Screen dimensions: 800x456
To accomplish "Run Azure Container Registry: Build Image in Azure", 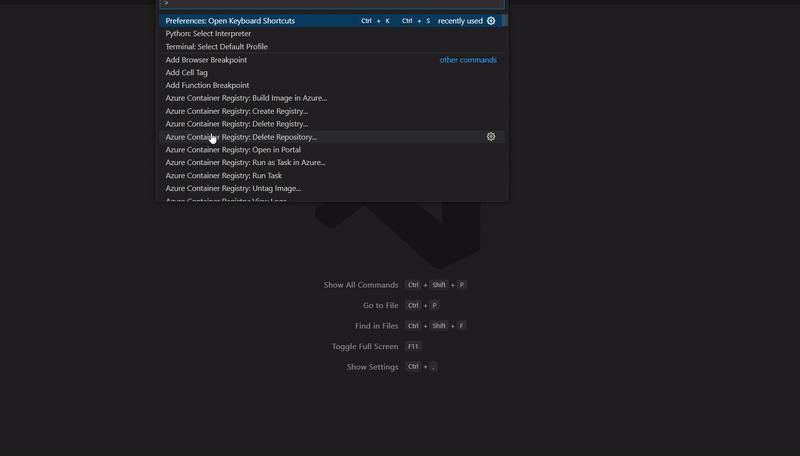I will [x=332, y=98].
